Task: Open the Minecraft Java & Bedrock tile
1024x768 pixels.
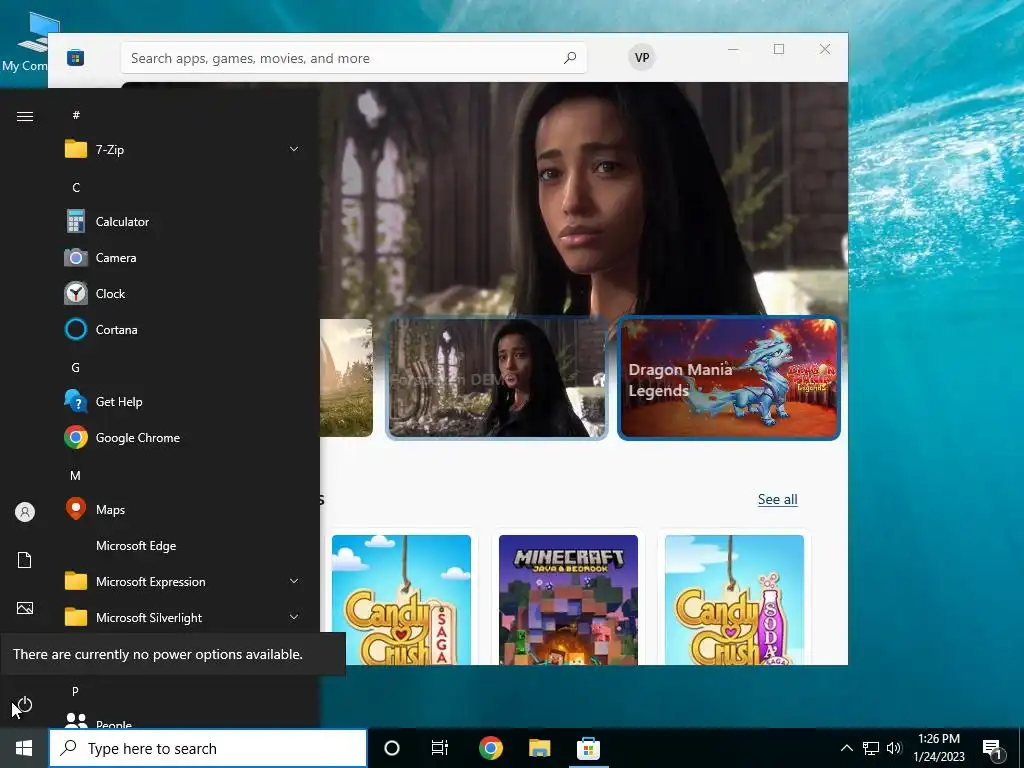Action: (568, 600)
